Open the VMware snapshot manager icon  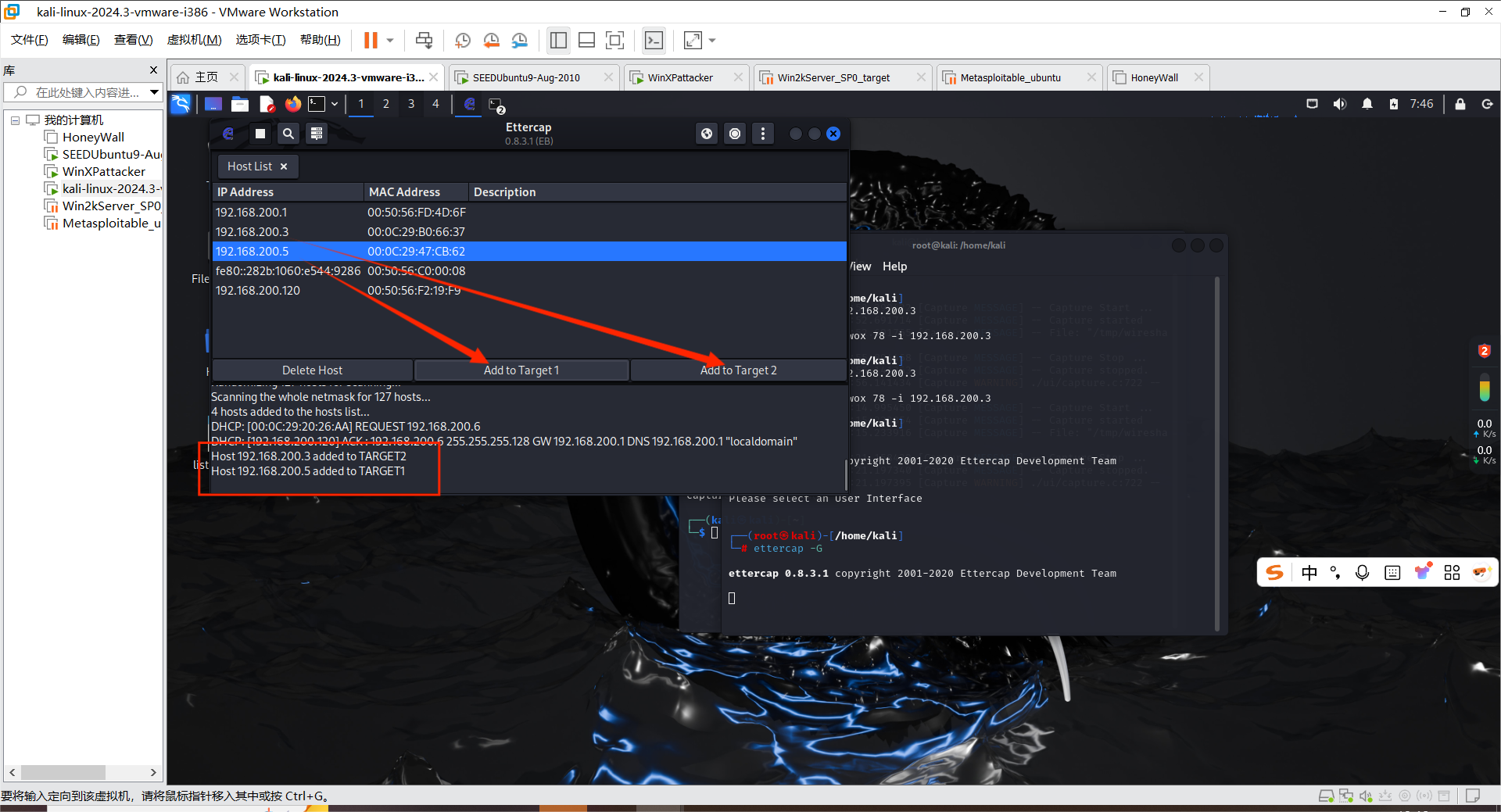(520, 41)
